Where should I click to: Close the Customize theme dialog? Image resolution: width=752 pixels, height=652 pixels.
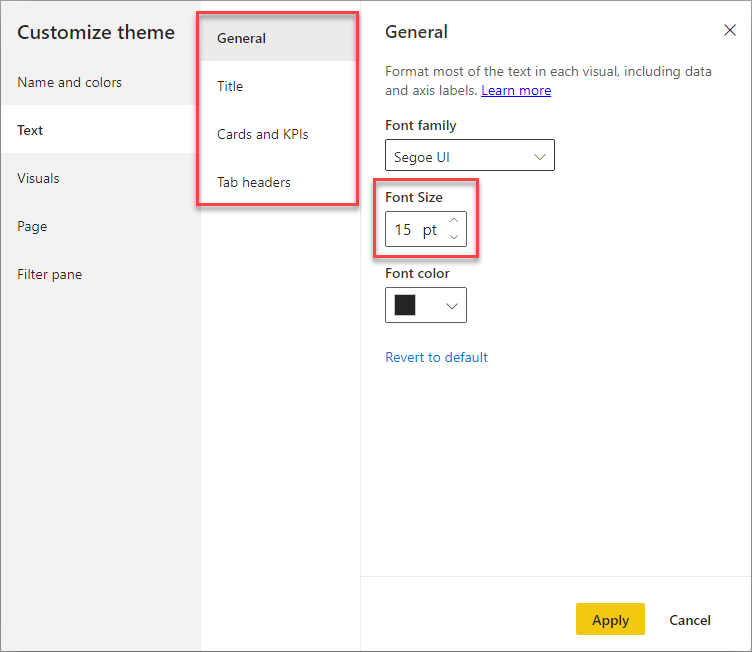point(729,30)
